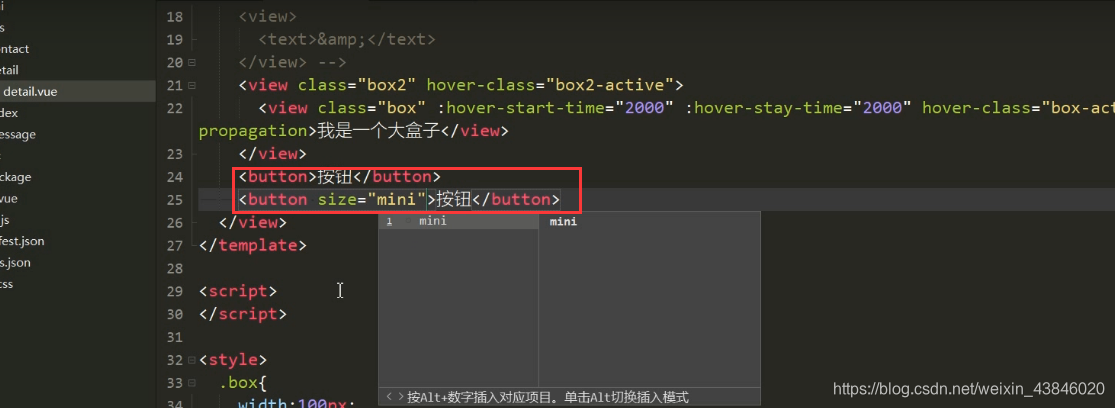Click the "box2-active" hover-class value on line 21
The width and height of the screenshot is (1115, 408).
609,86
